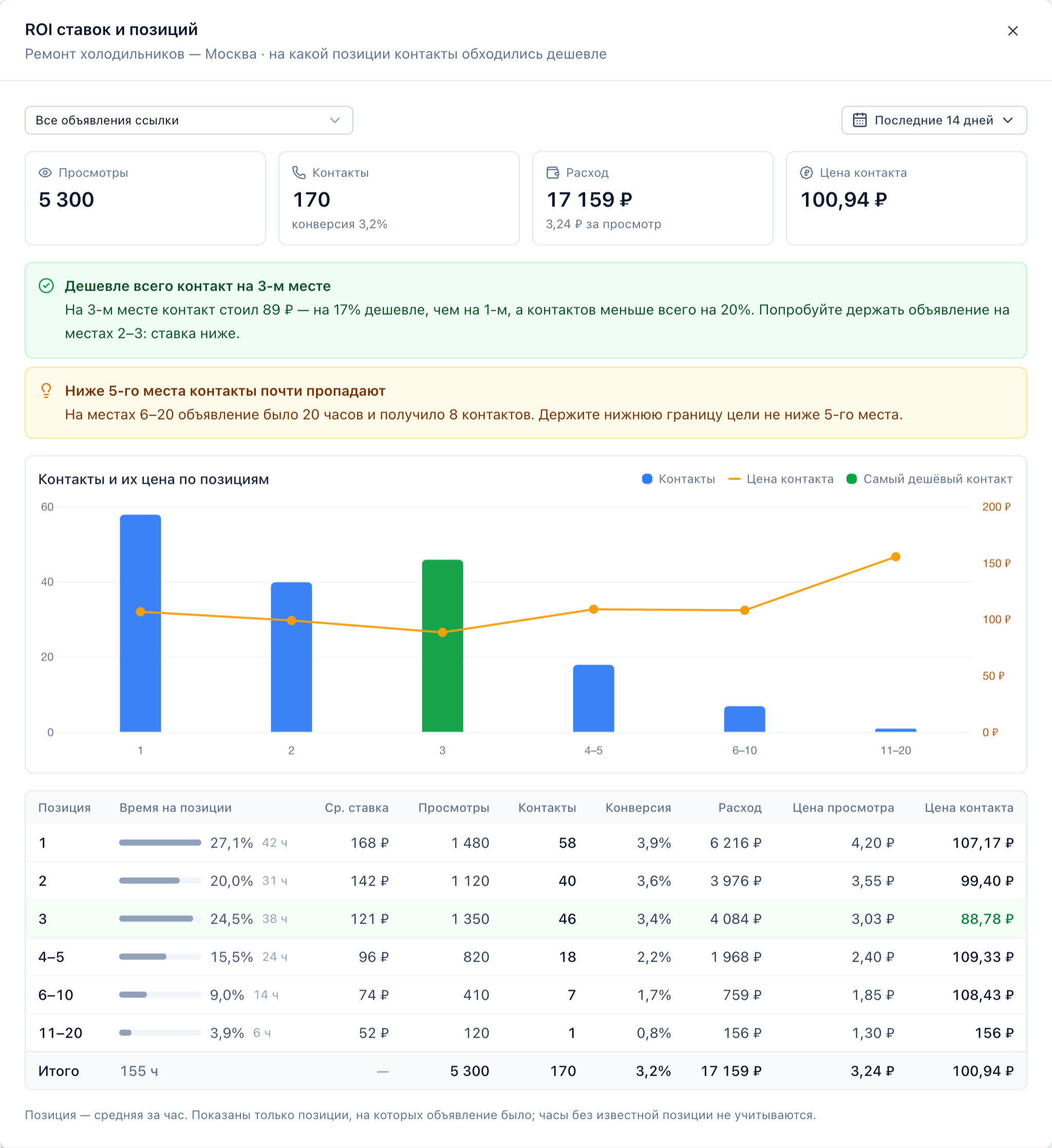Toggle the 'Самый дешёвый контакт' legend item
1052x1148 pixels.
click(929, 479)
